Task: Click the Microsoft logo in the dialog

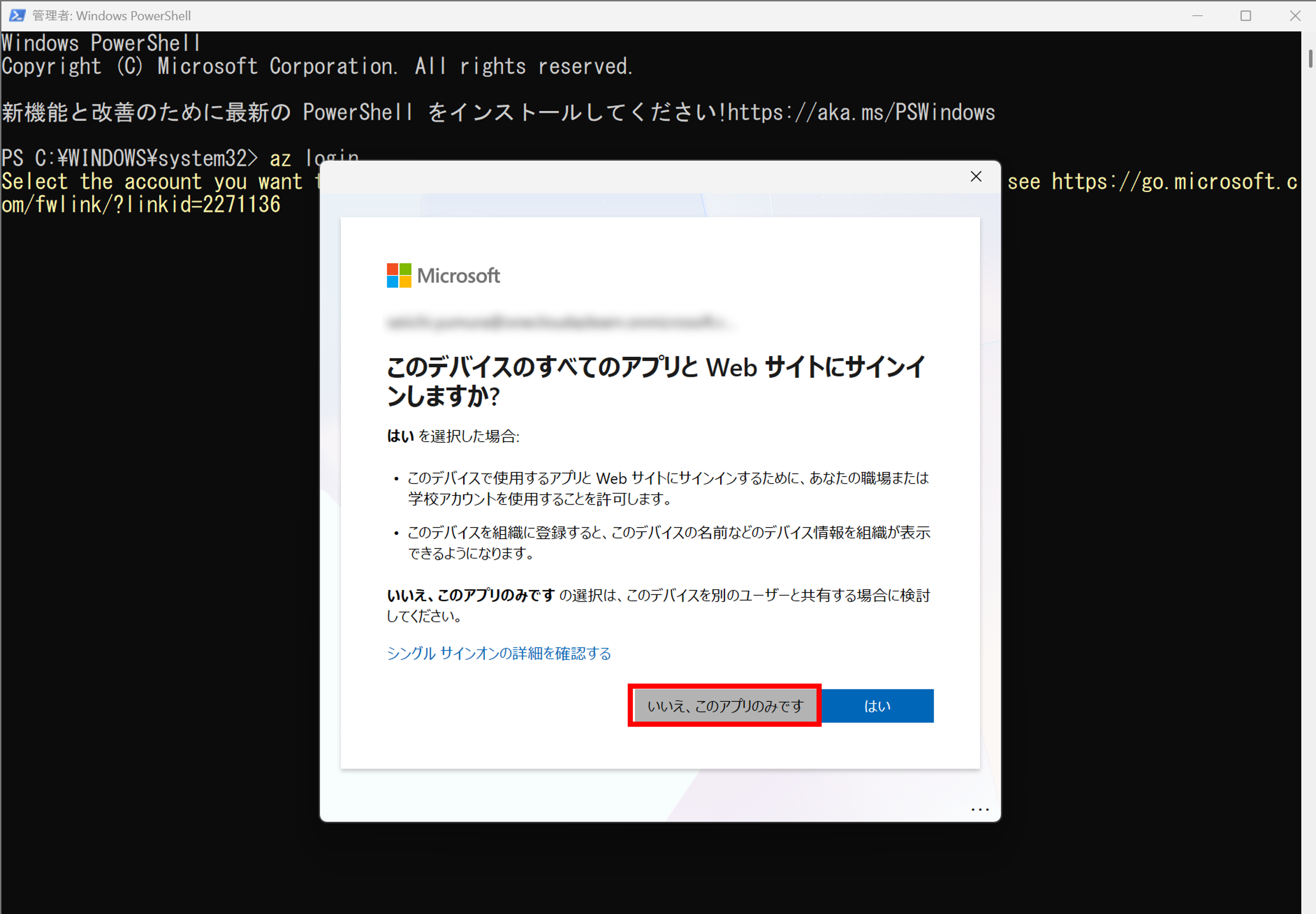Action: click(443, 275)
